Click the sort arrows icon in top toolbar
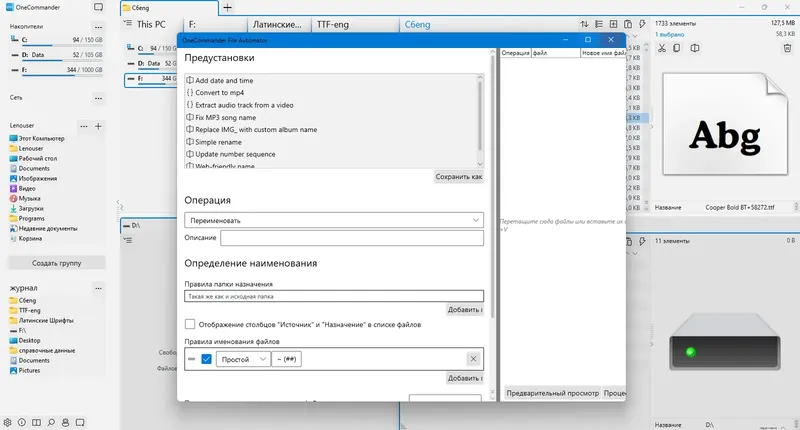800x430 pixels. click(584, 24)
